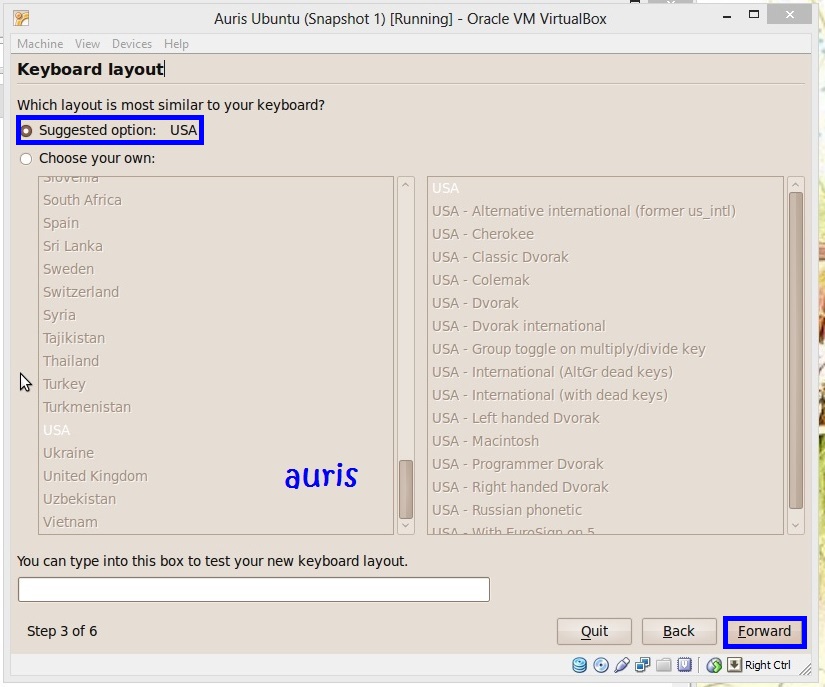This screenshot has height=687, width=825.
Task: Select USA - Alternative international variant
Action: (x=605, y=211)
